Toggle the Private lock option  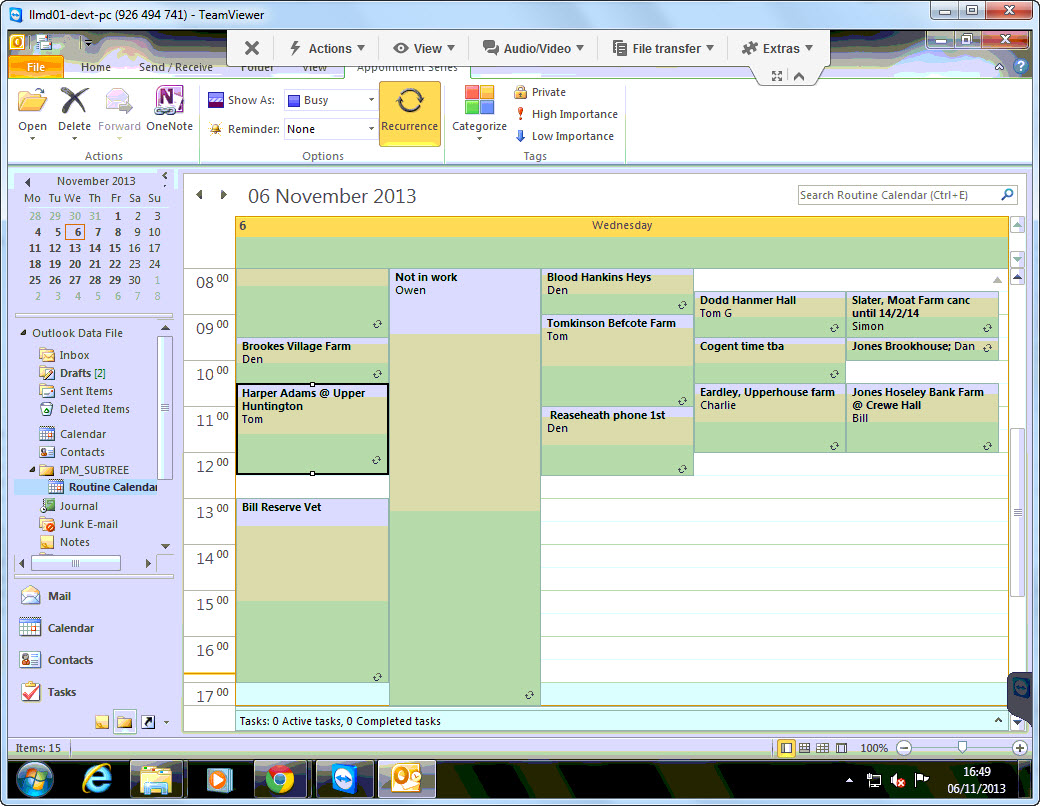(x=540, y=92)
